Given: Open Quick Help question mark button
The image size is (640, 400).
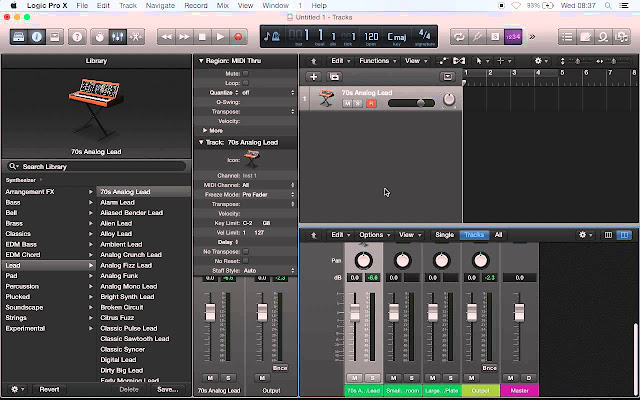Looking at the screenshot, I should click(x=77, y=37).
